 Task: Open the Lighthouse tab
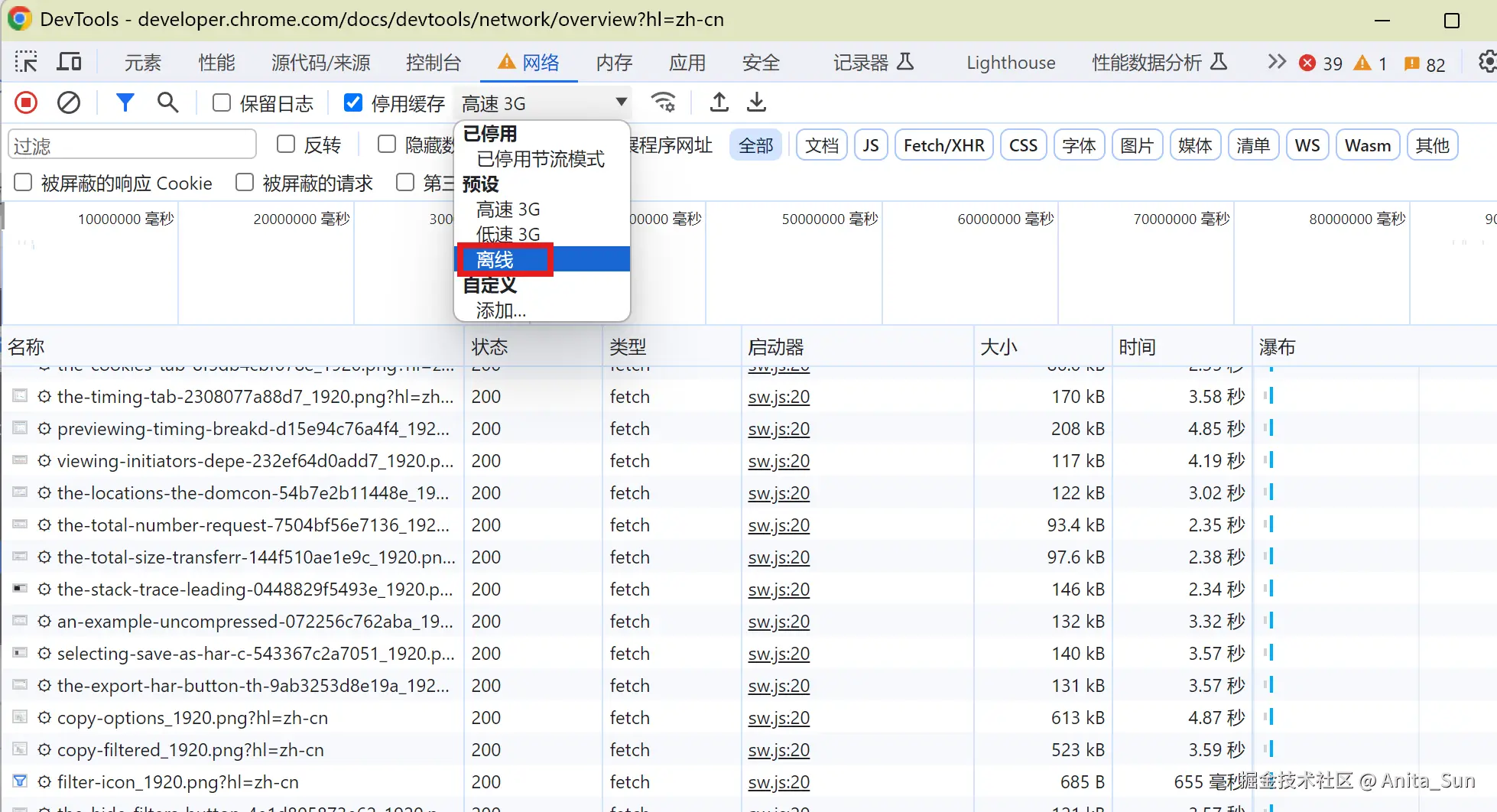(1011, 63)
